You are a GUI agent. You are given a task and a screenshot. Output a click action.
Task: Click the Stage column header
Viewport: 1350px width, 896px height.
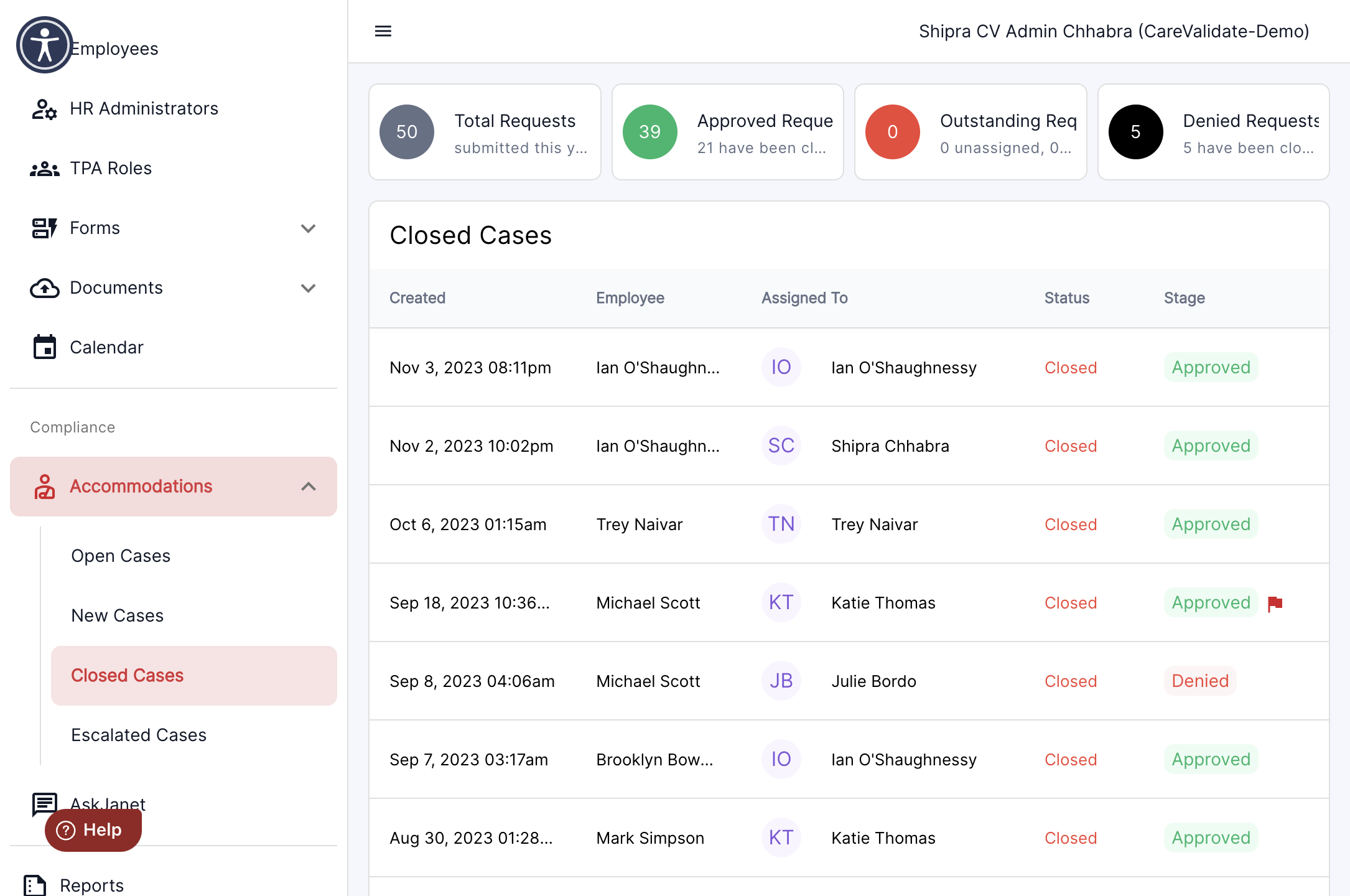(x=1185, y=298)
